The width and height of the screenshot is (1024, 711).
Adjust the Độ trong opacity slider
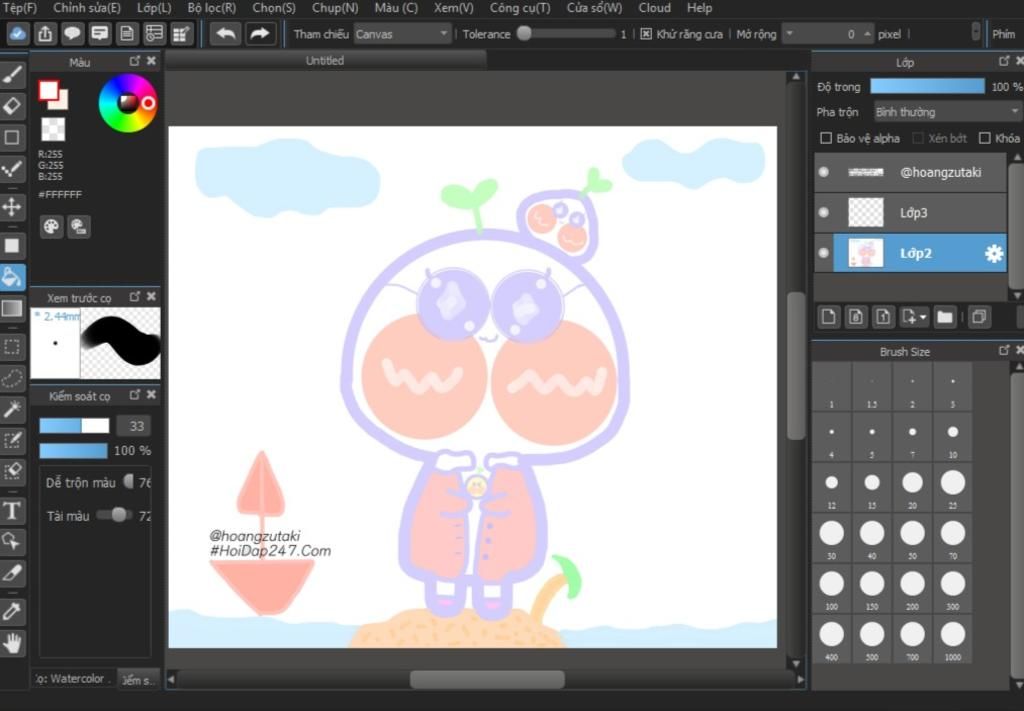(x=927, y=86)
